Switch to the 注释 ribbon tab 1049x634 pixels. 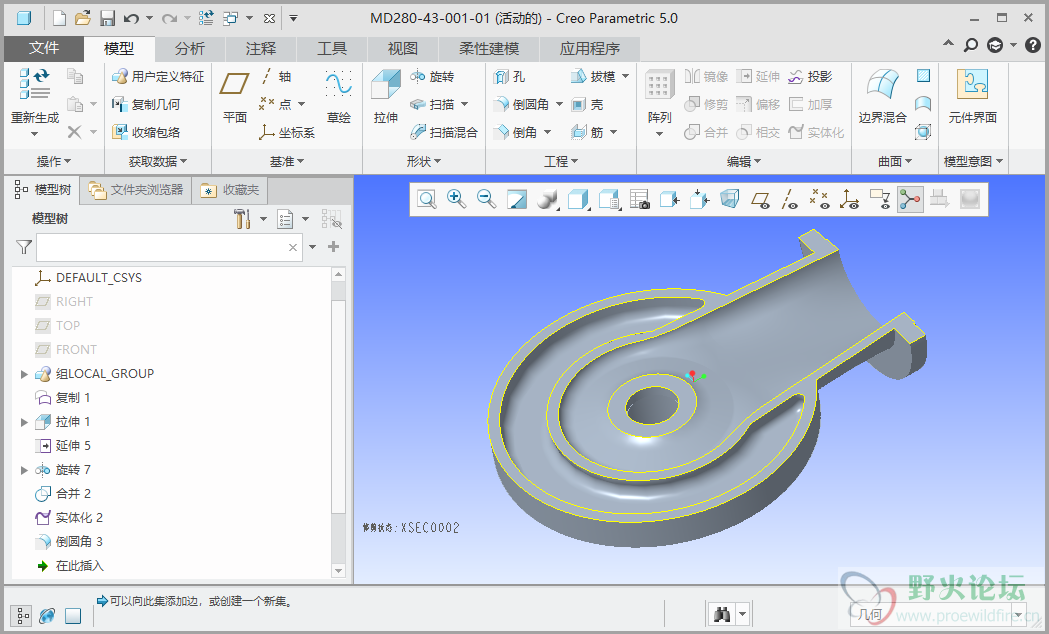point(261,48)
